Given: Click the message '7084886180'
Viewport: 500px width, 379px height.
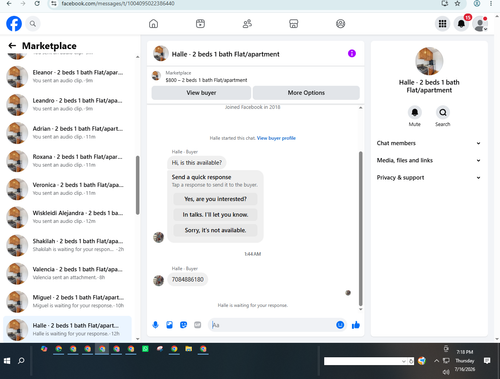Looking at the screenshot, I should tap(187, 280).
